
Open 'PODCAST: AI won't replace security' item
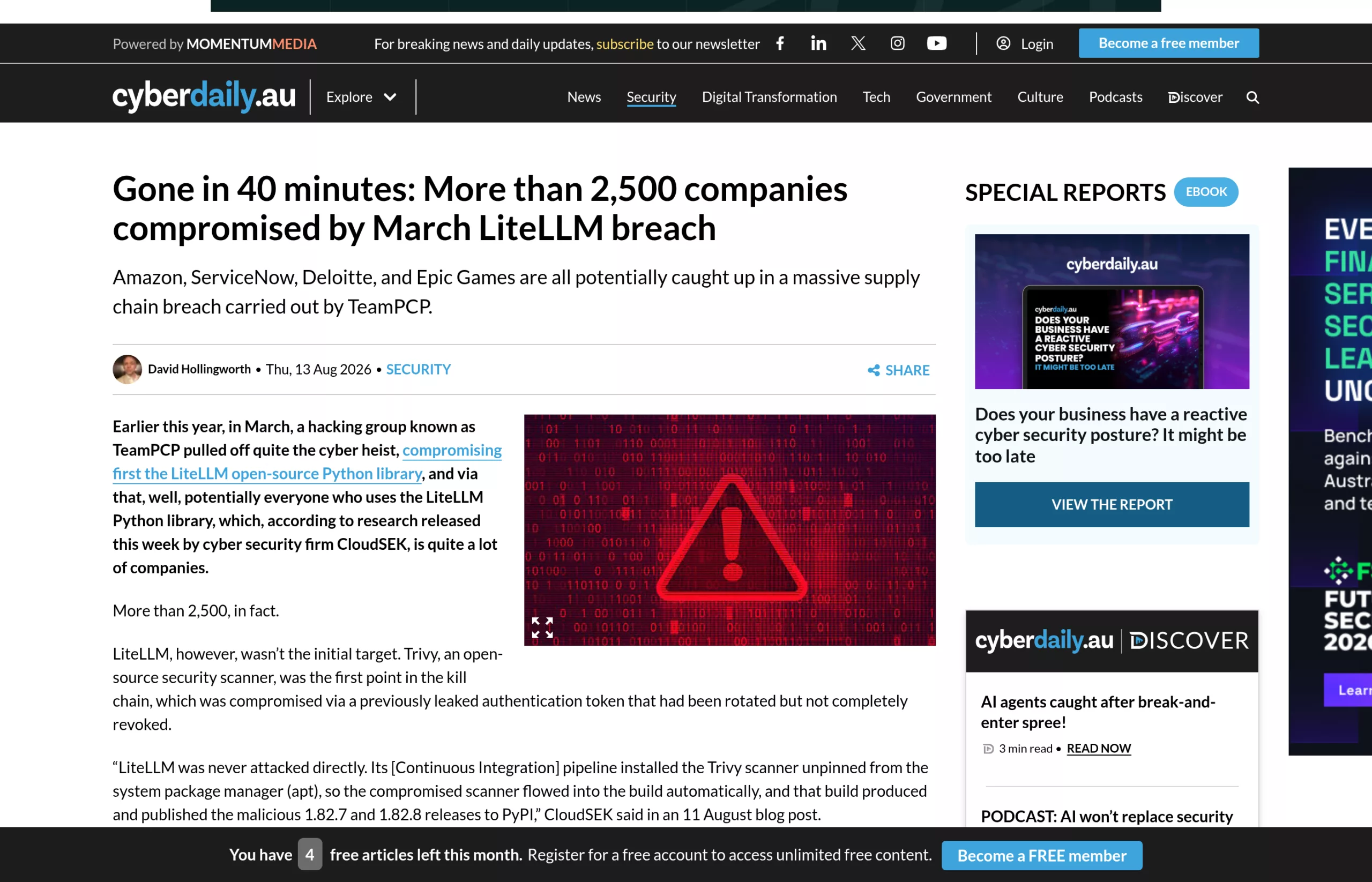[x=1106, y=817]
